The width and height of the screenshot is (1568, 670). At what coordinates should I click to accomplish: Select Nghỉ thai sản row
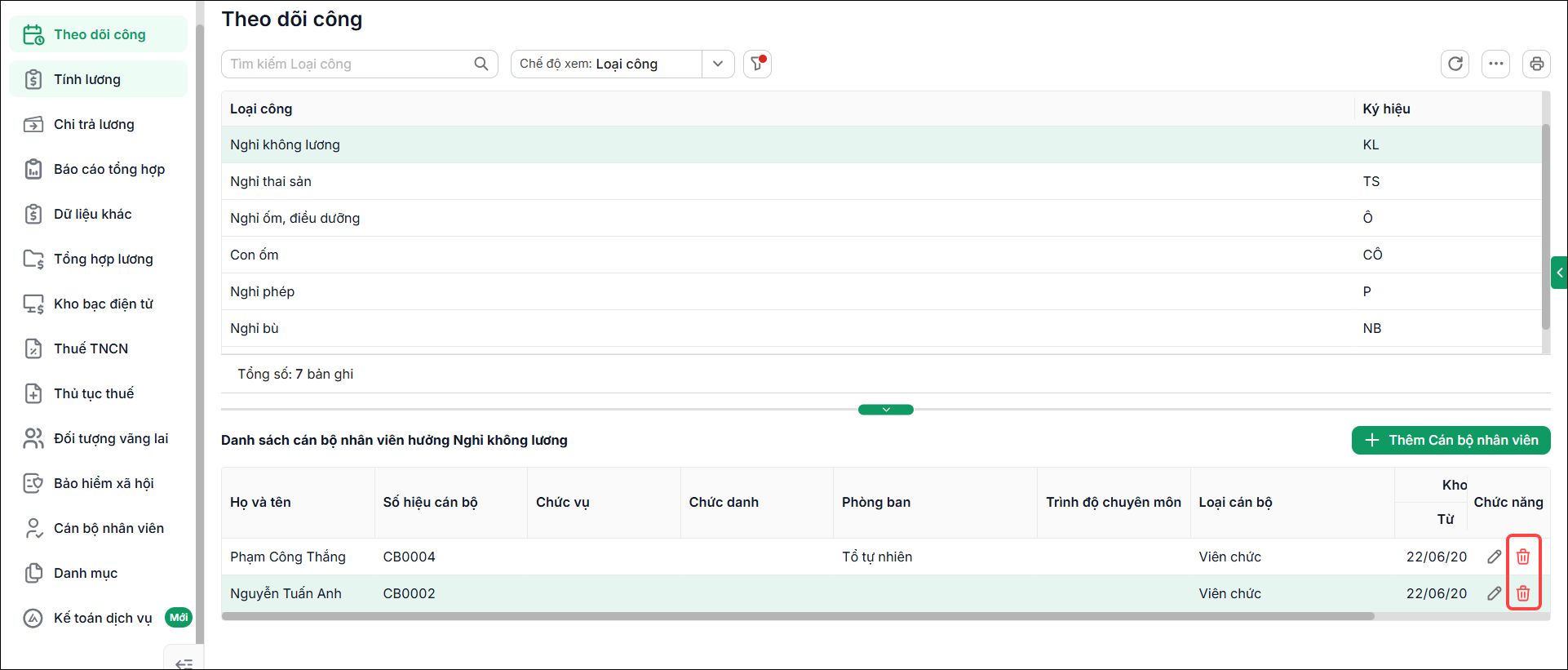[x=881, y=181]
